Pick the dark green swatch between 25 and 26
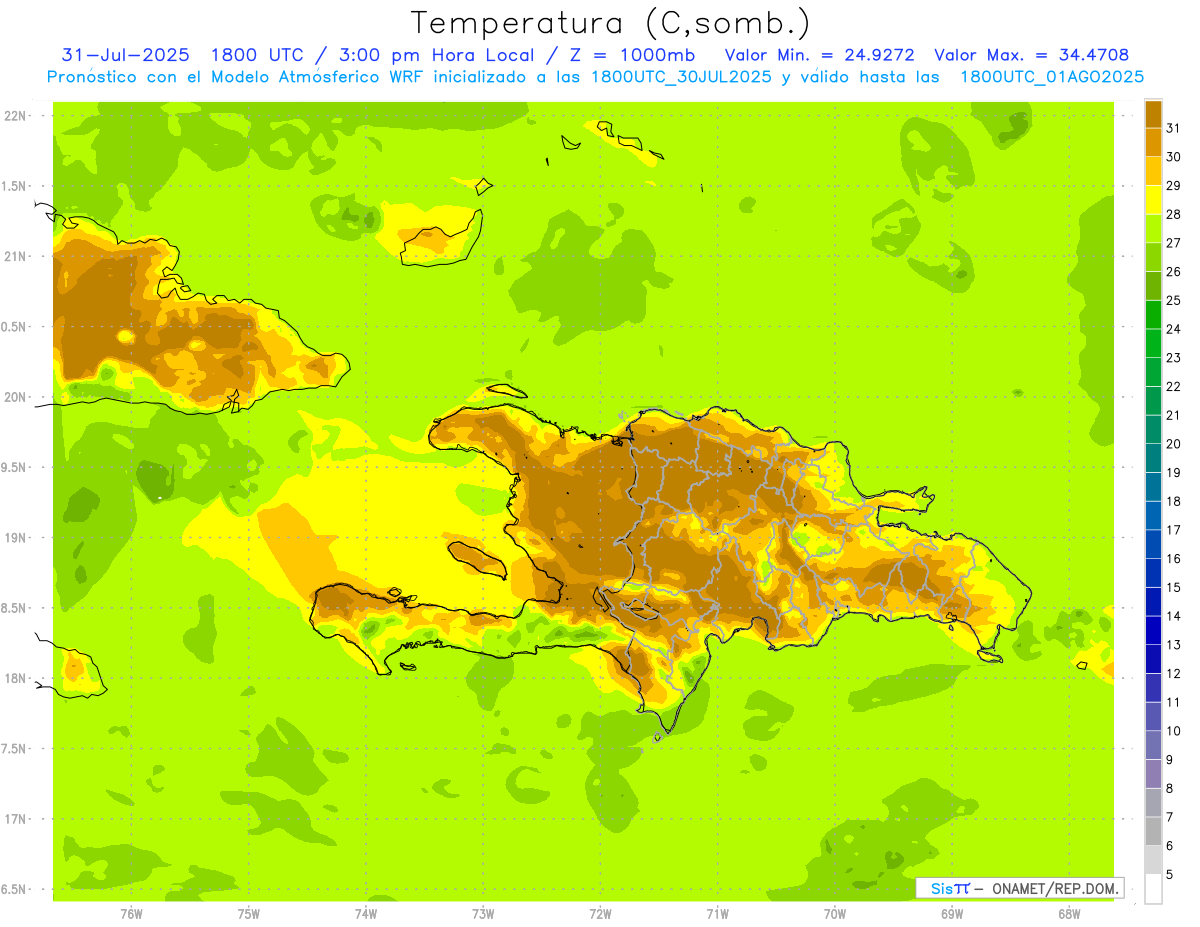This screenshot has width=1200, height=927. pos(1153,286)
